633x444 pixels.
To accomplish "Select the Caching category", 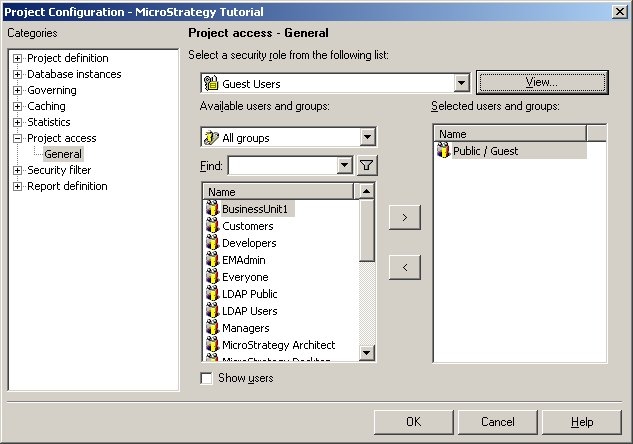I will pos(46,106).
